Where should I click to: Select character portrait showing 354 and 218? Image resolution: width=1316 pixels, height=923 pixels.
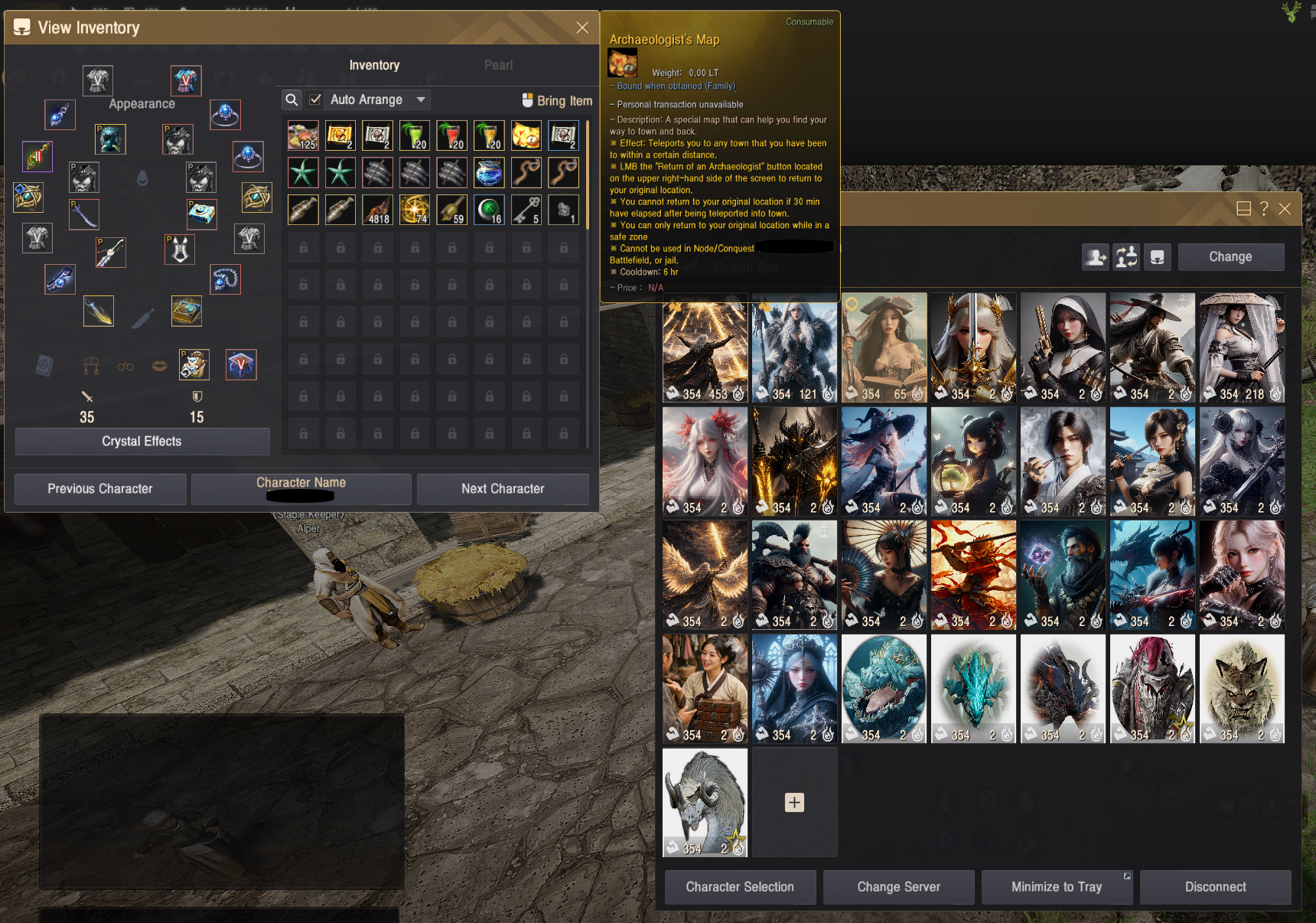pyautogui.click(x=1243, y=347)
